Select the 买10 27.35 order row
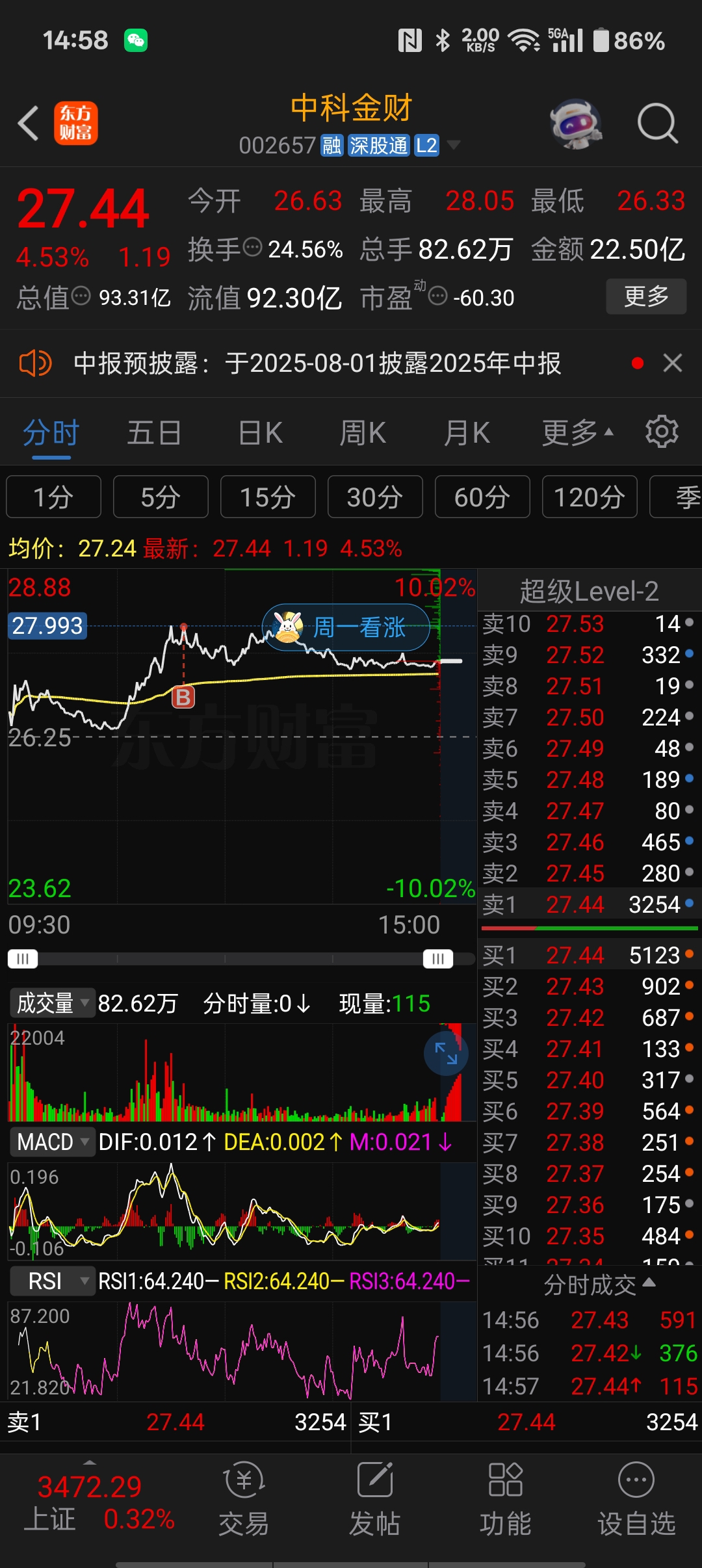Screen dimensions: 702x1568 [588, 1236]
